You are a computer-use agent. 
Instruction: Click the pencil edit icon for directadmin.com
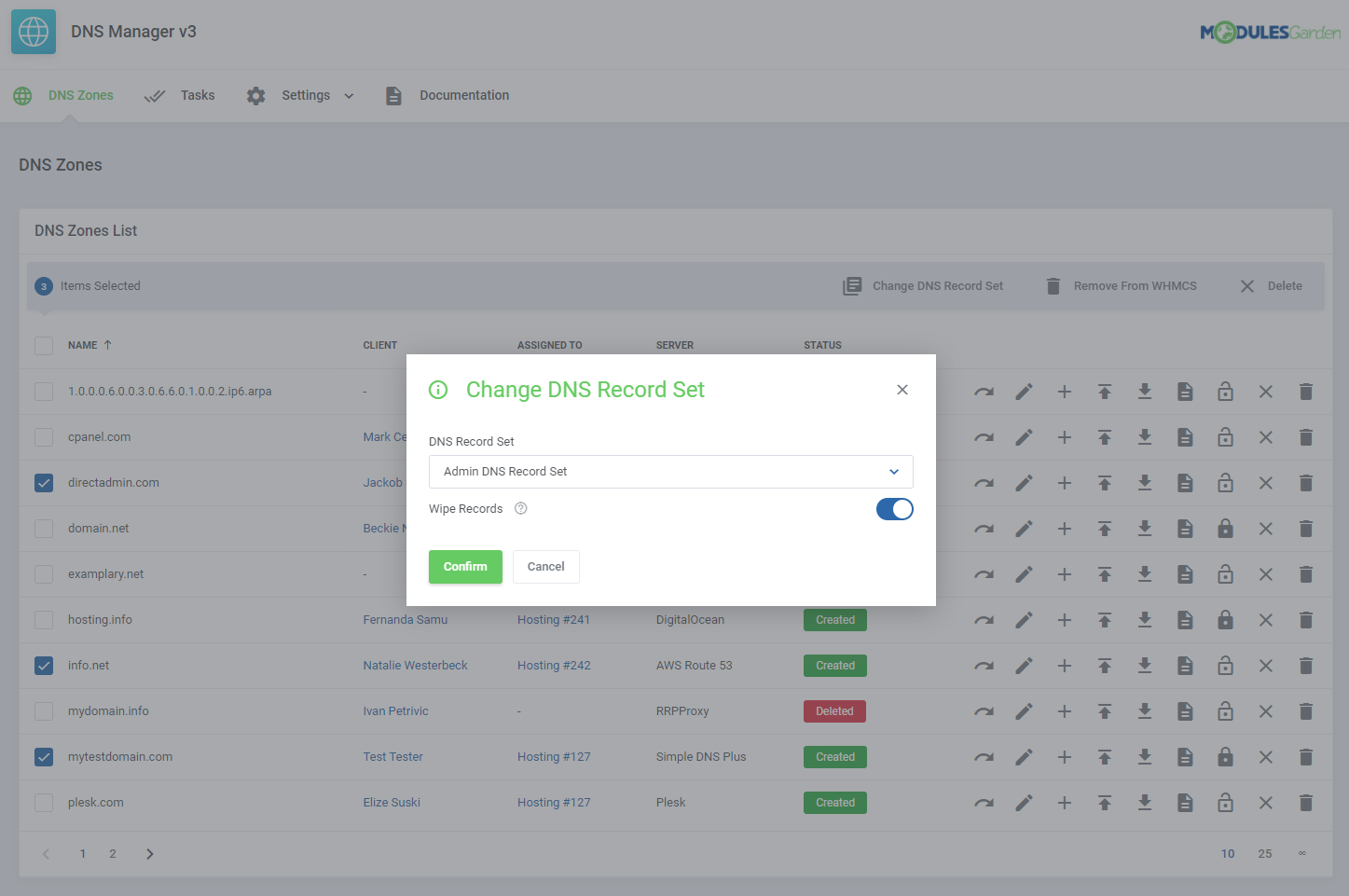coord(1024,483)
